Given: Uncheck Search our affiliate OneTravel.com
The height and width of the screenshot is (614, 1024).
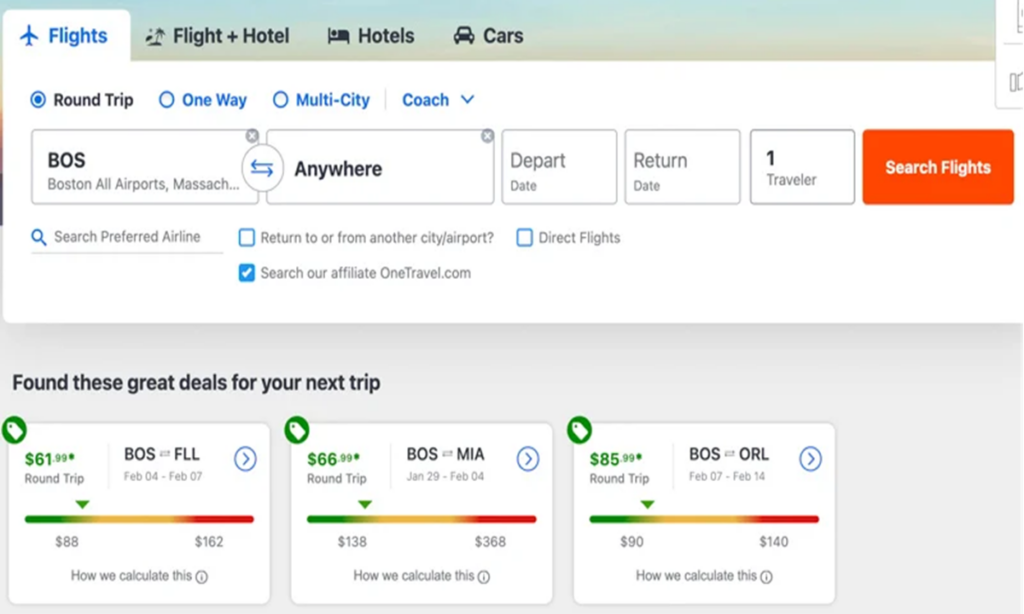Looking at the screenshot, I should (x=247, y=273).
